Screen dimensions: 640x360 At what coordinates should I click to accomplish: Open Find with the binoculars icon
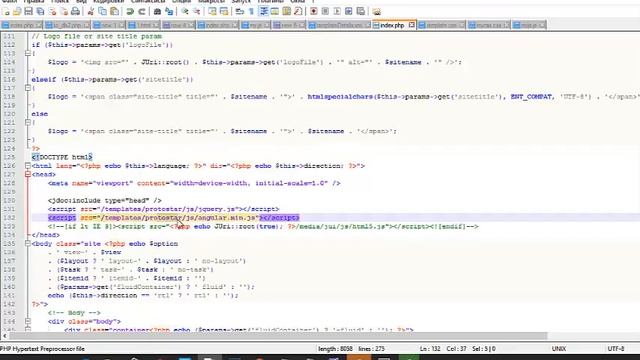(x=157, y=11)
